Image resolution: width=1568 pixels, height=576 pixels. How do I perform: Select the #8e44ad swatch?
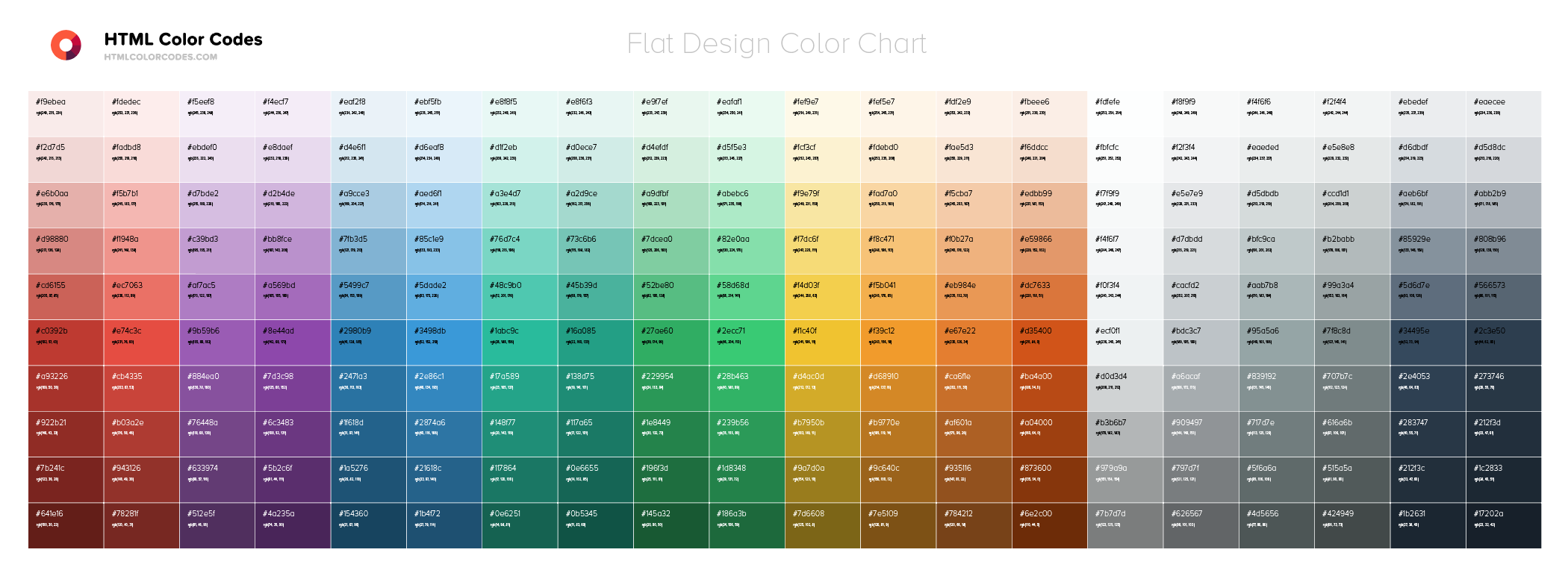click(x=293, y=342)
